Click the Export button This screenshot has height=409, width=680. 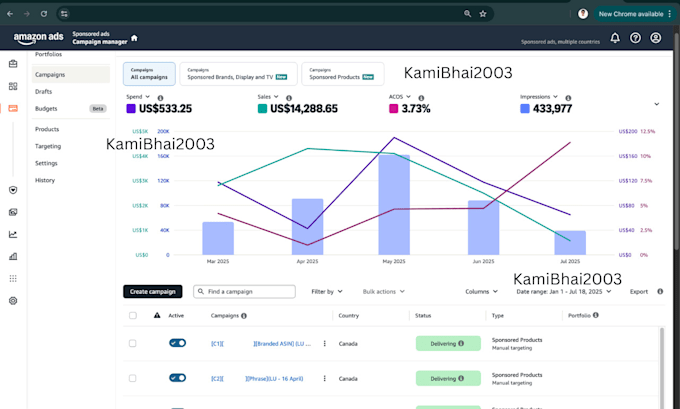click(639, 291)
